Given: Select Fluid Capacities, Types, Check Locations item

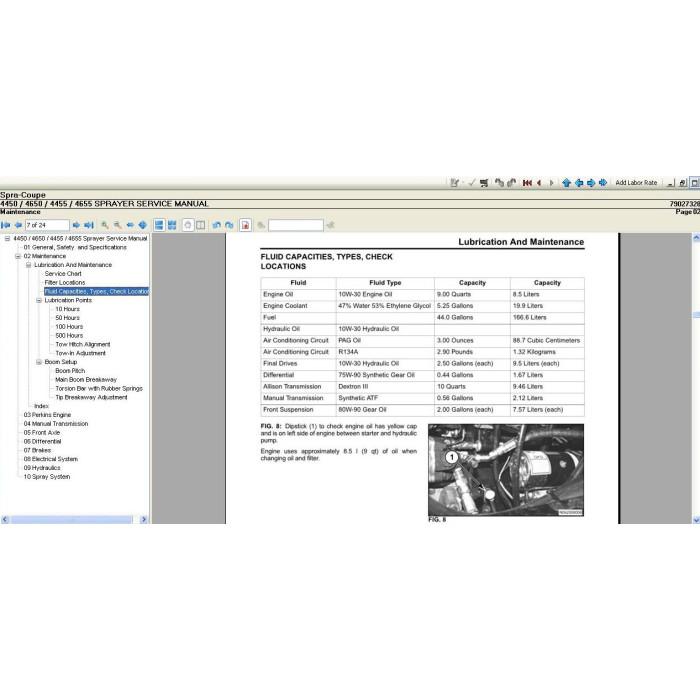Looking at the screenshot, I should point(96,292).
